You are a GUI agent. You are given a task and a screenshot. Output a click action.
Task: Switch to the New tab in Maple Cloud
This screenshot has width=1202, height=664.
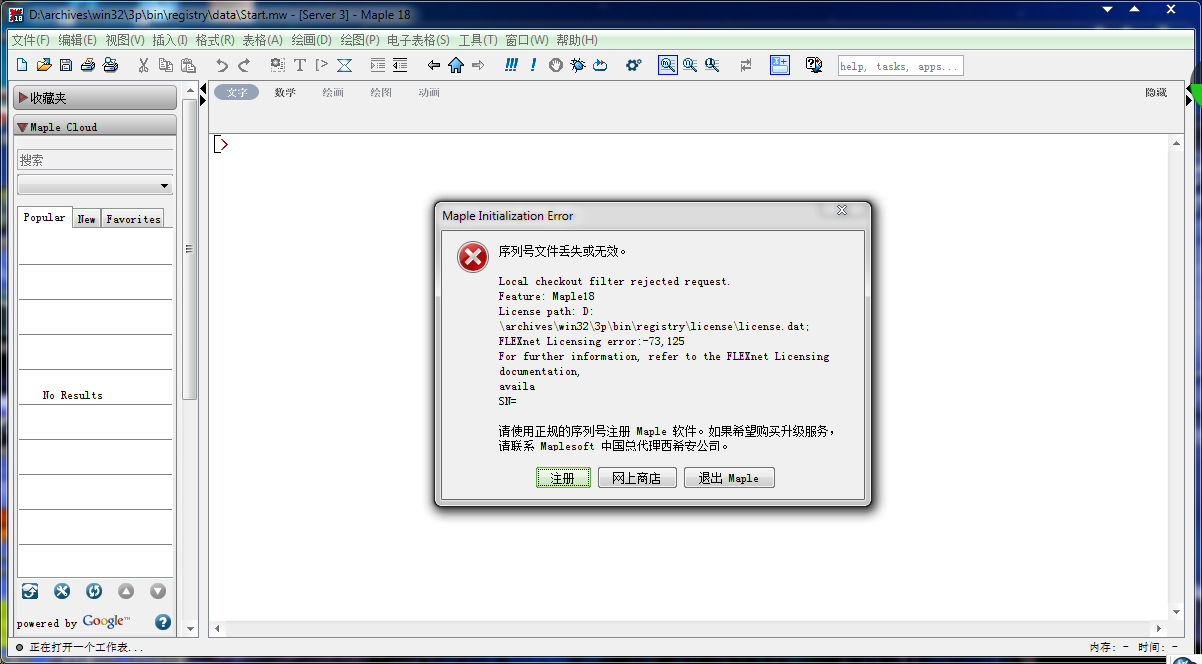point(87,219)
